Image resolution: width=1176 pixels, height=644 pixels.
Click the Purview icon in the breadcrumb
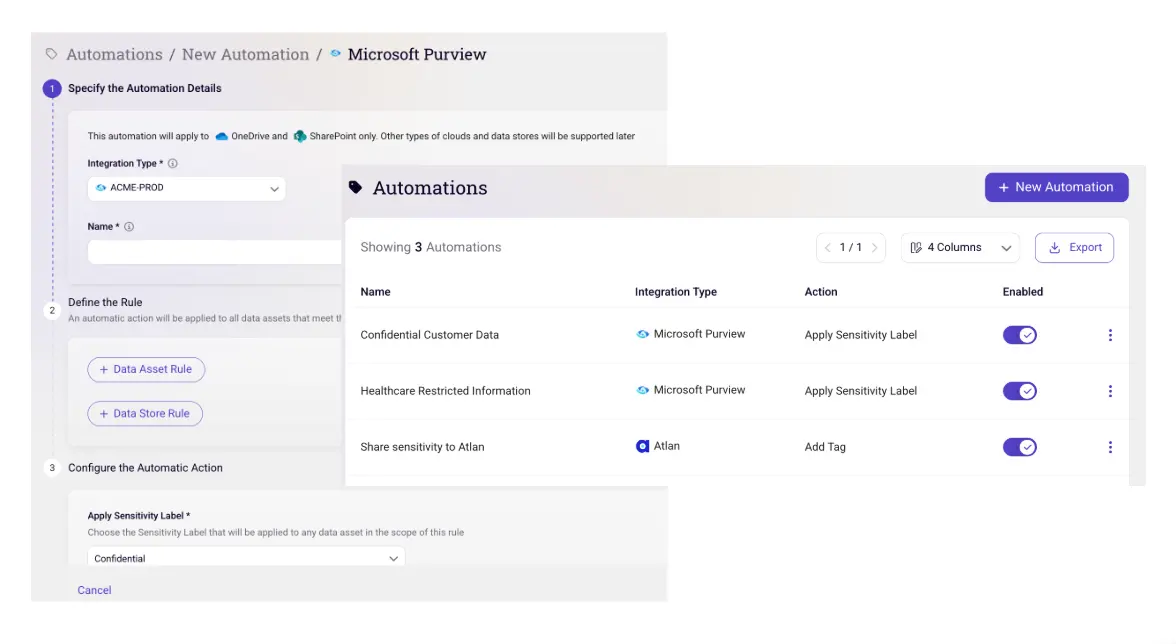pos(335,53)
